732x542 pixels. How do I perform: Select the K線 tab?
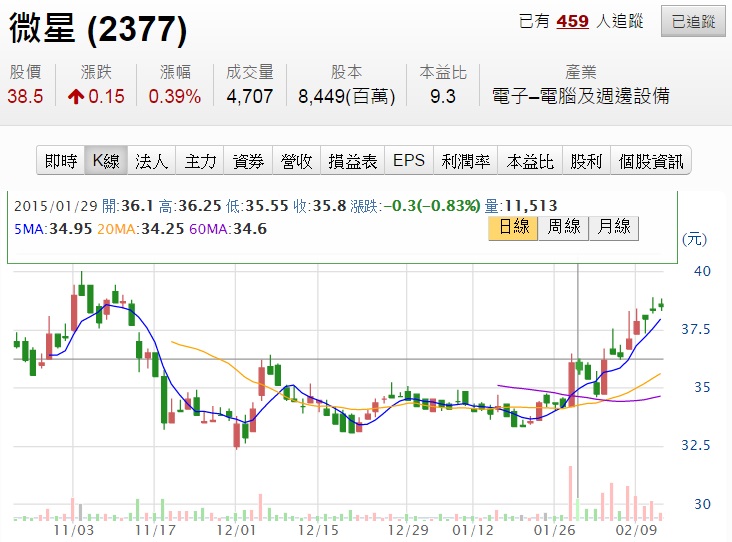106,161
